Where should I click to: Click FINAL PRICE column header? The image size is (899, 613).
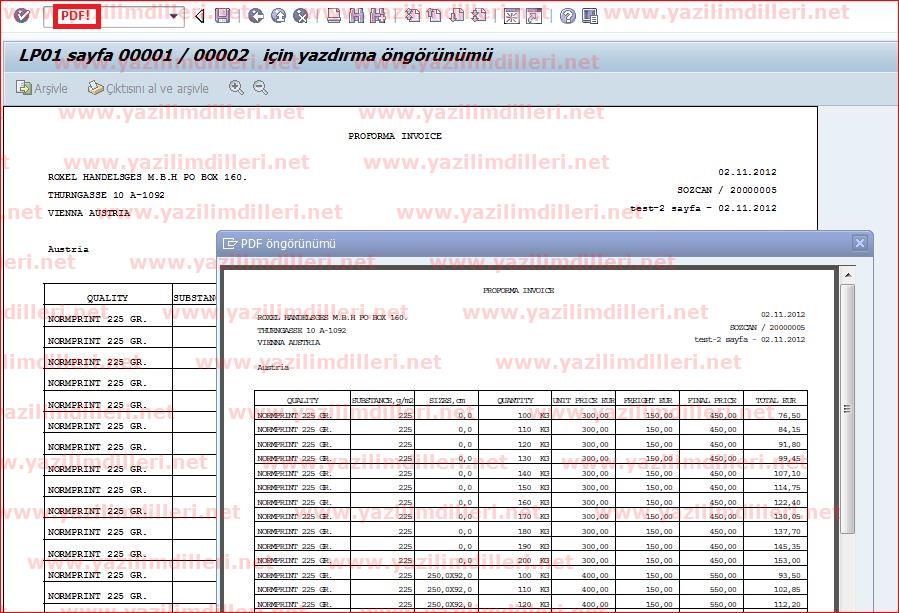coord(712,400)
